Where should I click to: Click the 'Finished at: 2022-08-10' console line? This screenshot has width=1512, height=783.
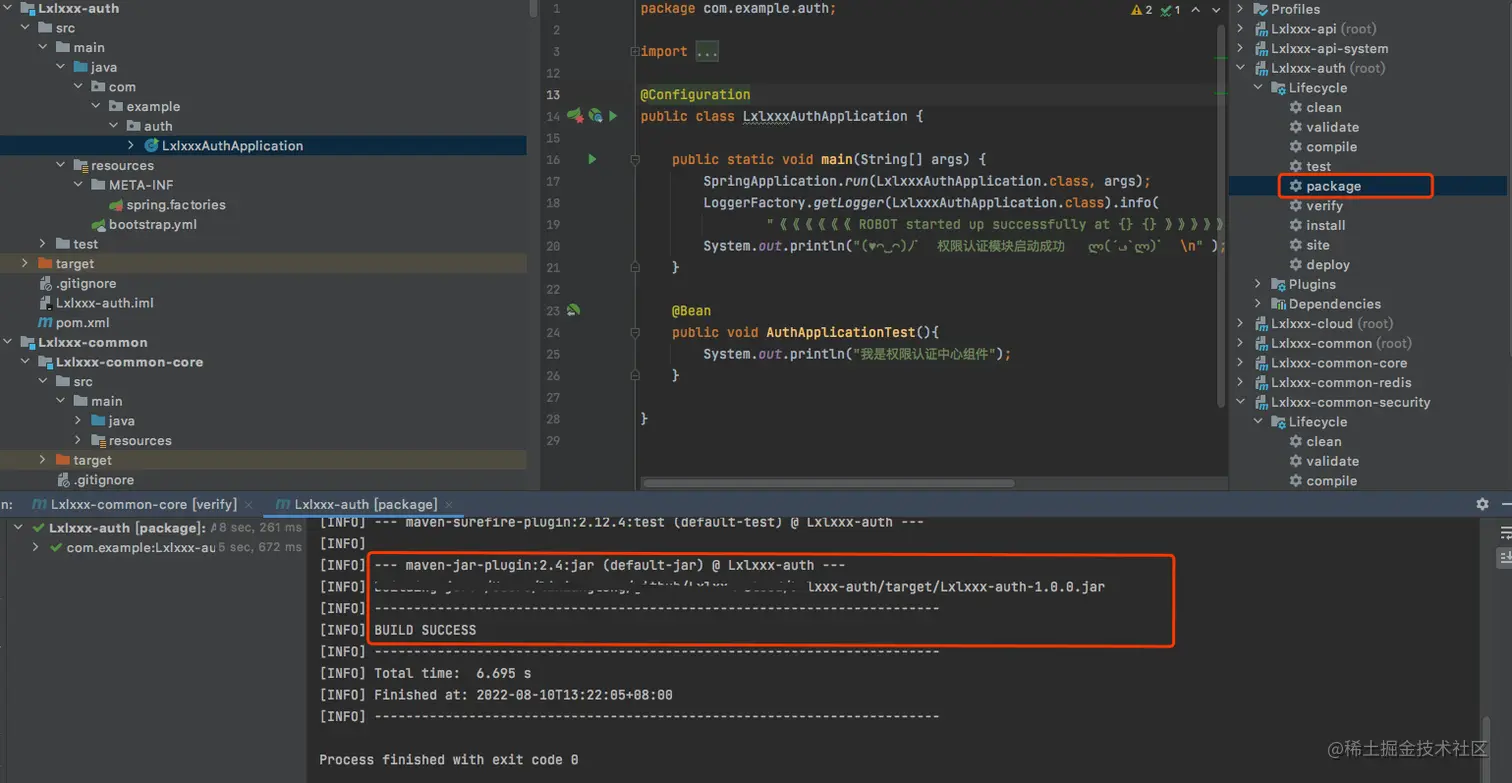click(523, 695)
